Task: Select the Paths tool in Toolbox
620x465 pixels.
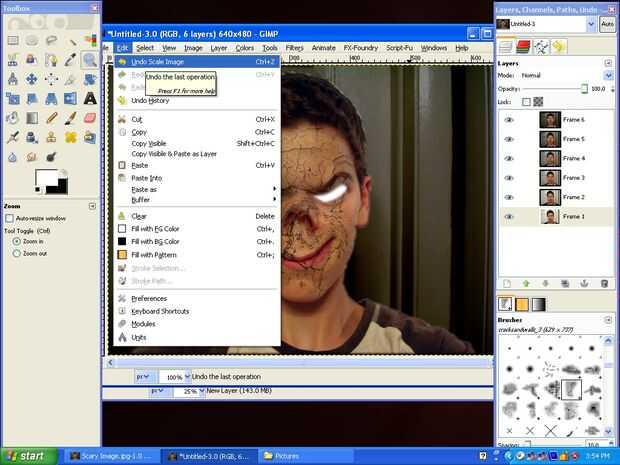Action: click(51, 60)
